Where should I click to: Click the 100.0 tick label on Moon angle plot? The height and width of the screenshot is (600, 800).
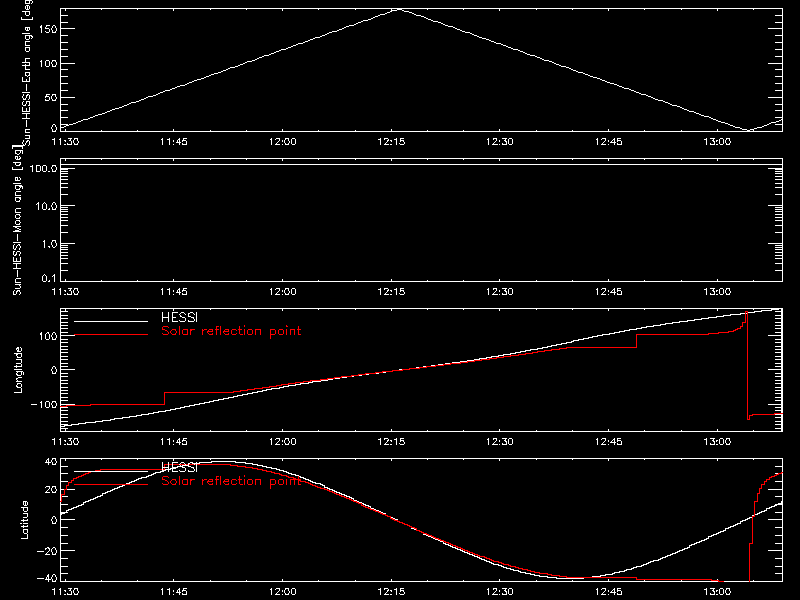(x=44, y=168)
